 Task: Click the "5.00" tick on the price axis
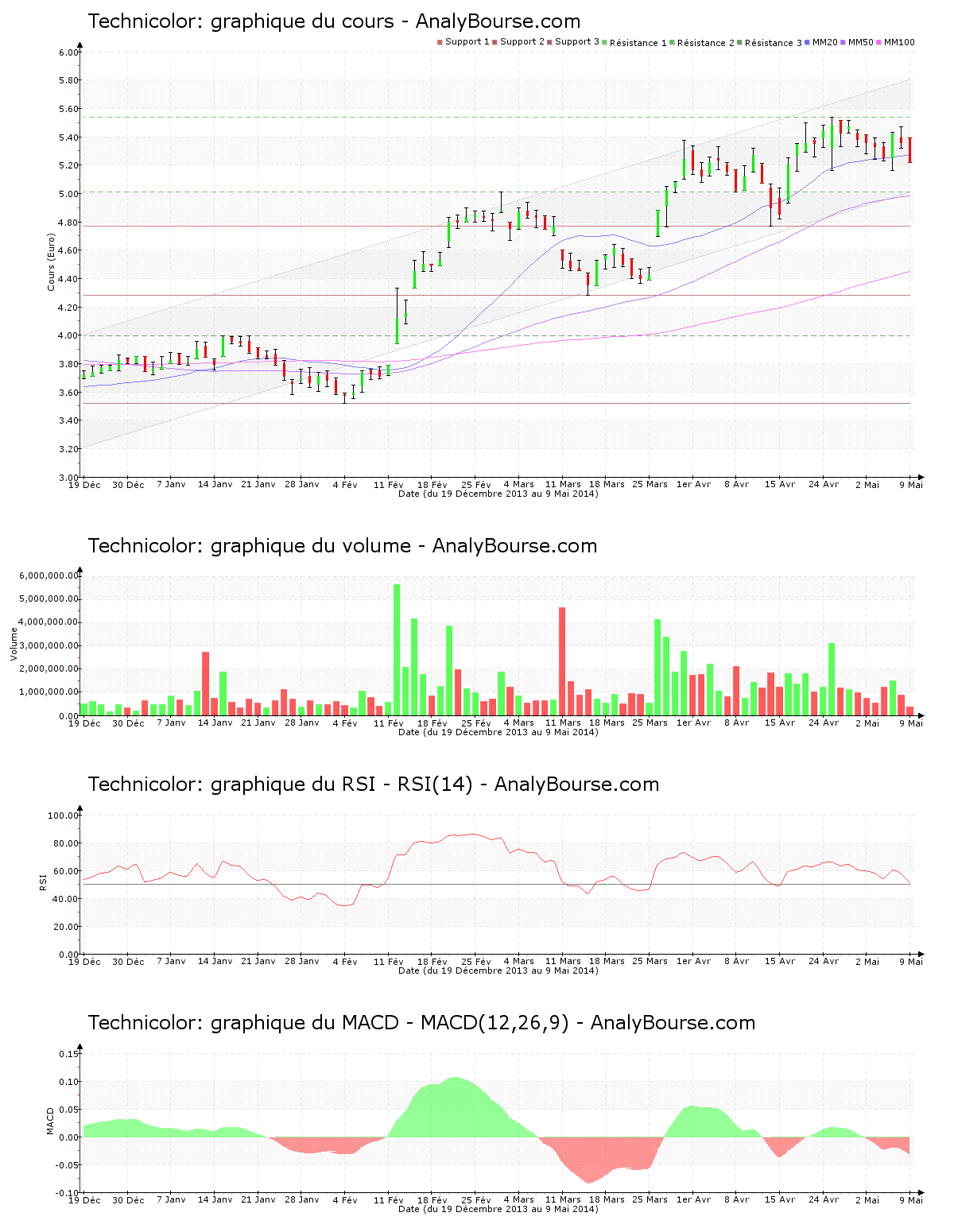coord(69,194)
